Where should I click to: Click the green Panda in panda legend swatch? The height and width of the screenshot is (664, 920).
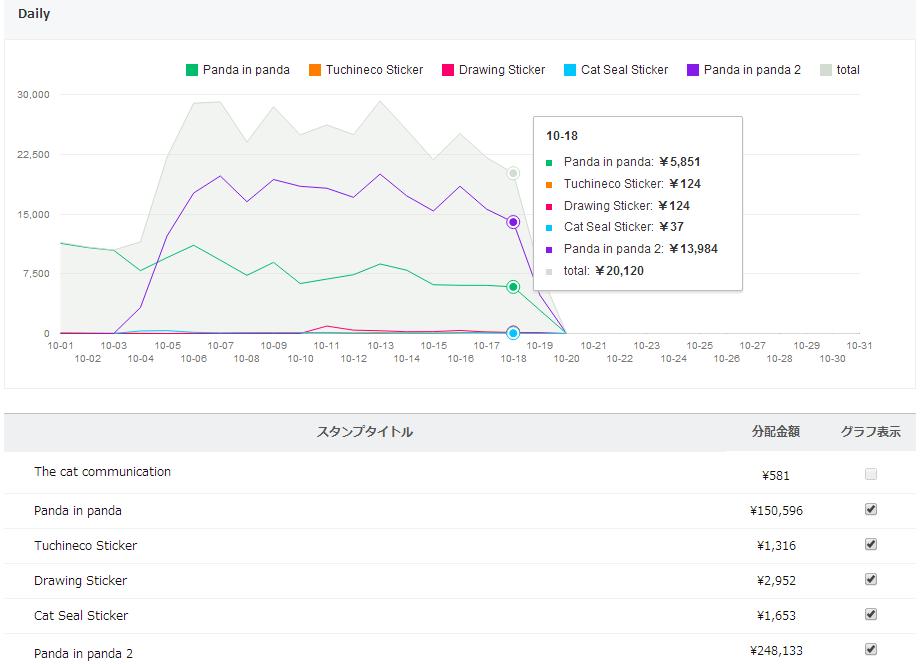192,70
